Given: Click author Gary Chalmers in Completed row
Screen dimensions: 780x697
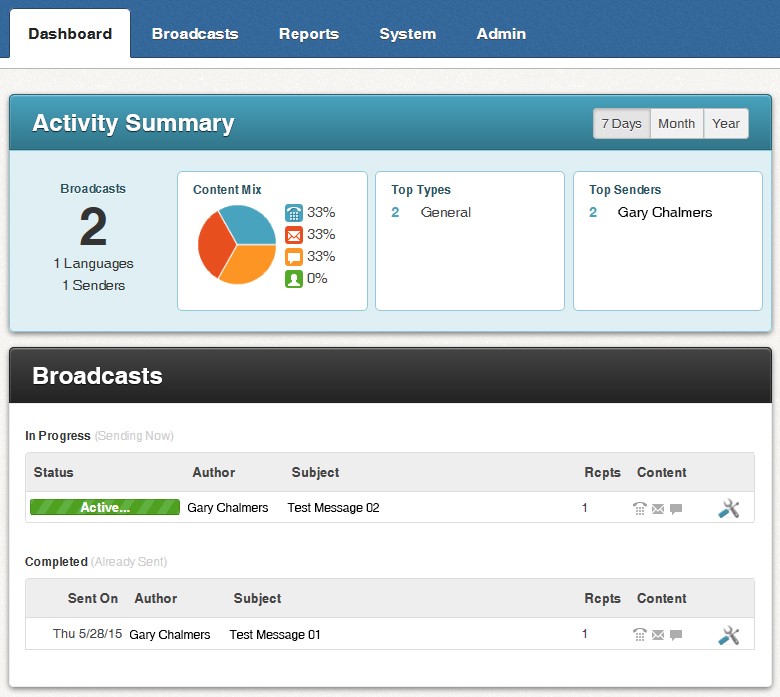Looking at the screenshot, I should pyautogui.click(x=170, y=634).
